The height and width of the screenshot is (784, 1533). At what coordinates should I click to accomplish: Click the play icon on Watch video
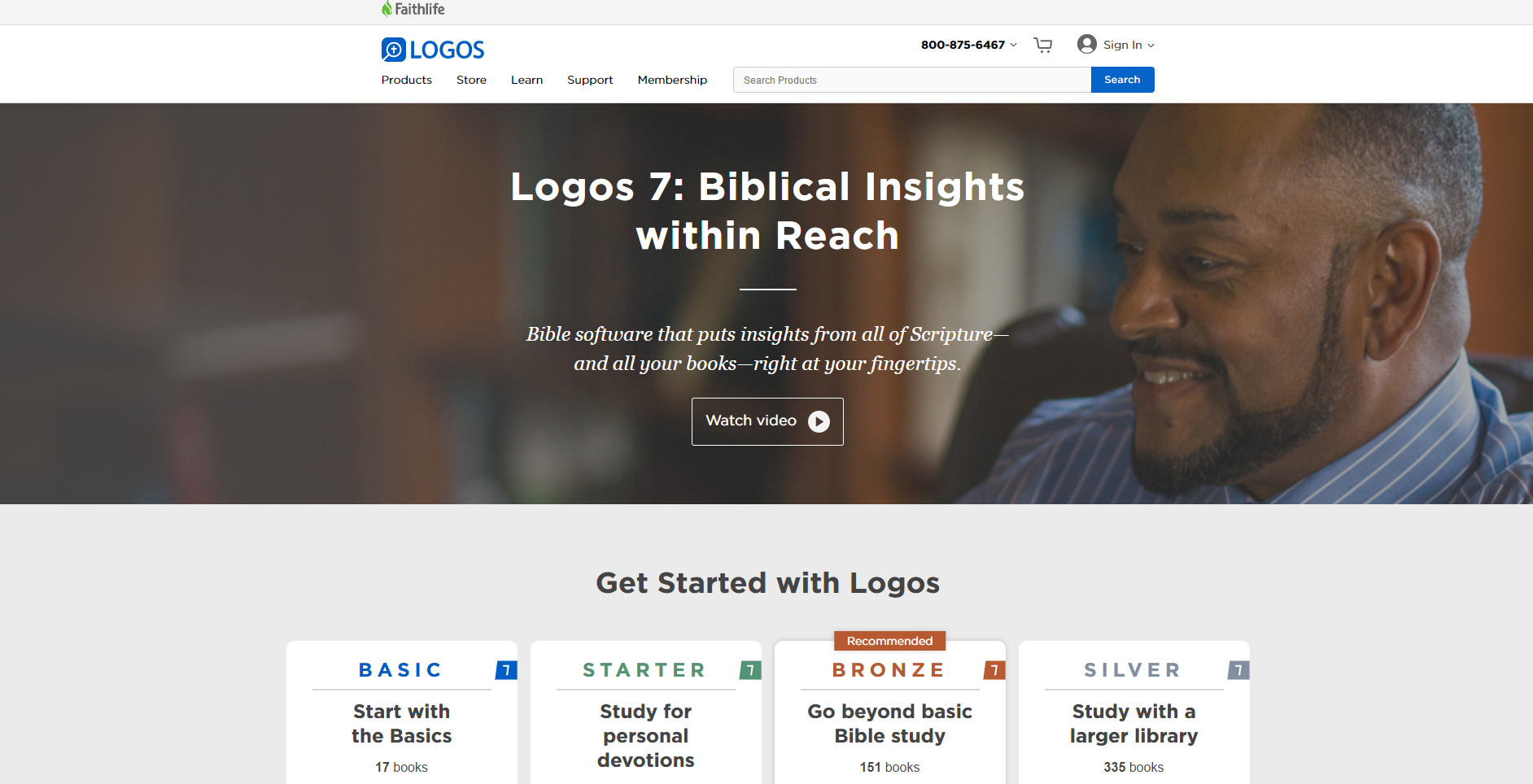(819, 421)
